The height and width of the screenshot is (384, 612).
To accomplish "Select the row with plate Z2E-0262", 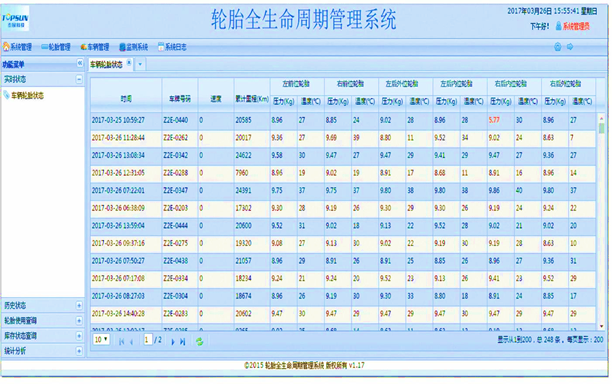I will pyautogui.click(x=343, y=138).
